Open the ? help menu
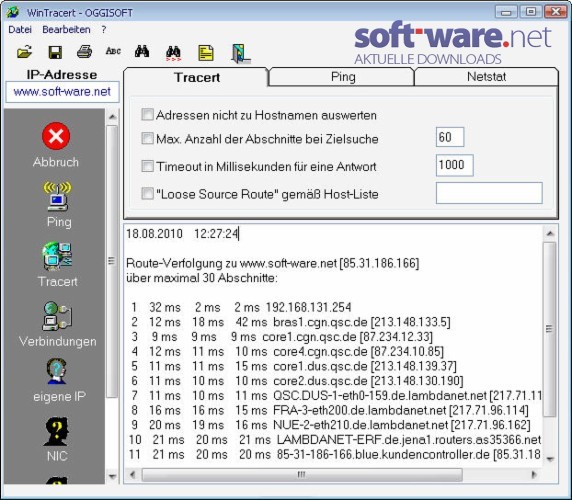 tap(104, 30)
